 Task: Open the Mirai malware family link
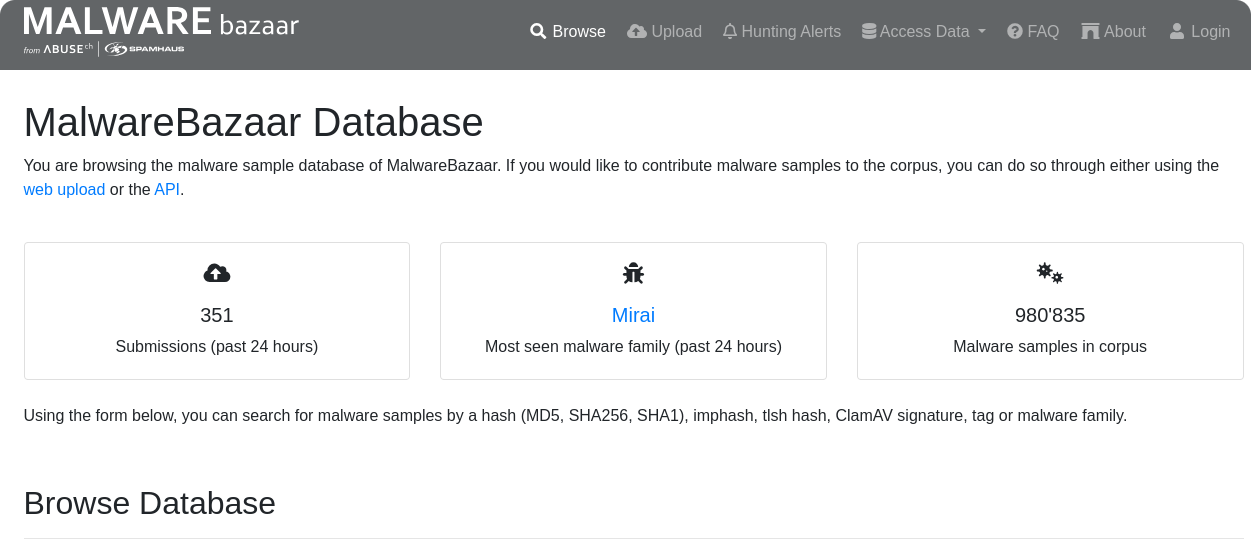[x=633, y=315]
